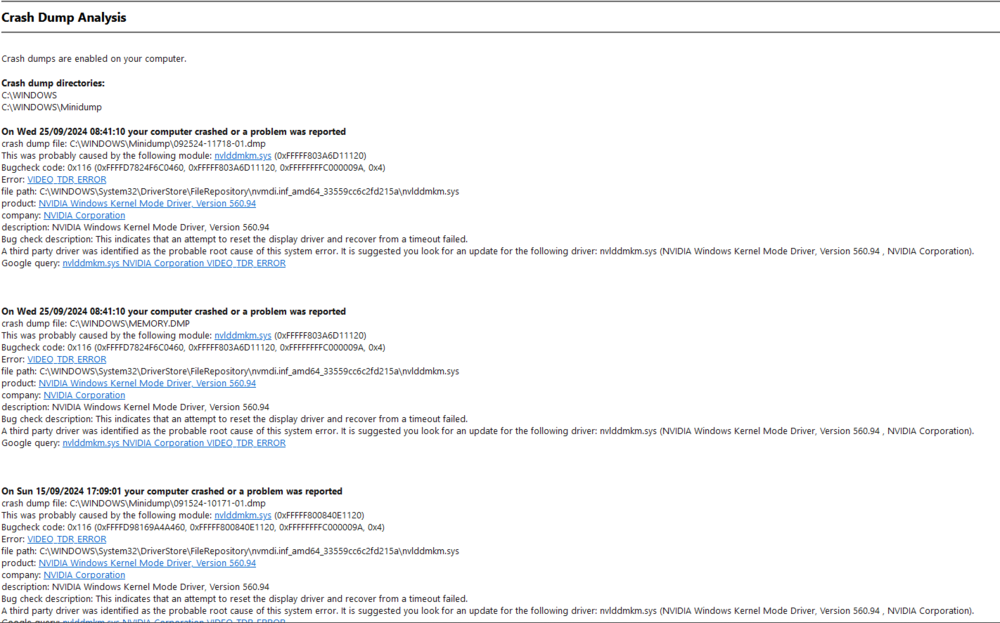1000x623 pixels.
Task: Open nvlddmkm.sys module link in 092524-11718-01.dmp report
Action: (x=242, y=156)
